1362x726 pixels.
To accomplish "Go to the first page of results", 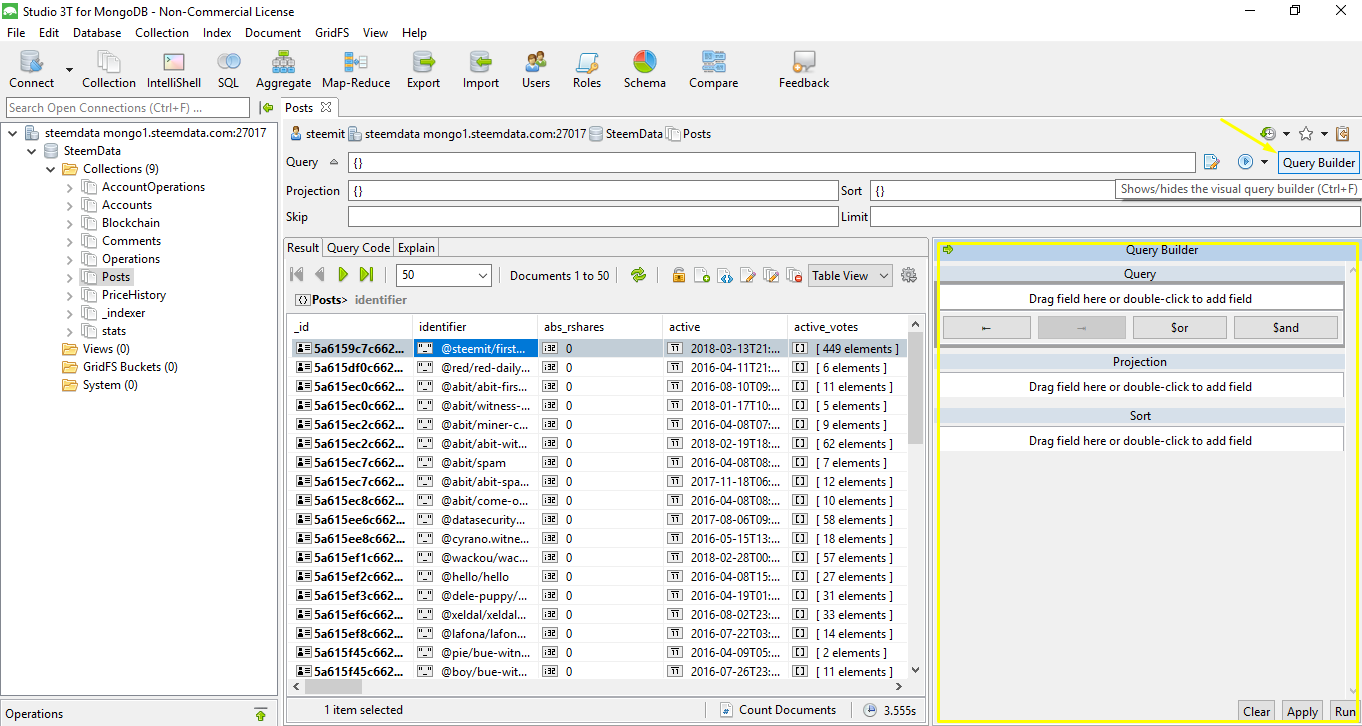I will coord(297,275).
